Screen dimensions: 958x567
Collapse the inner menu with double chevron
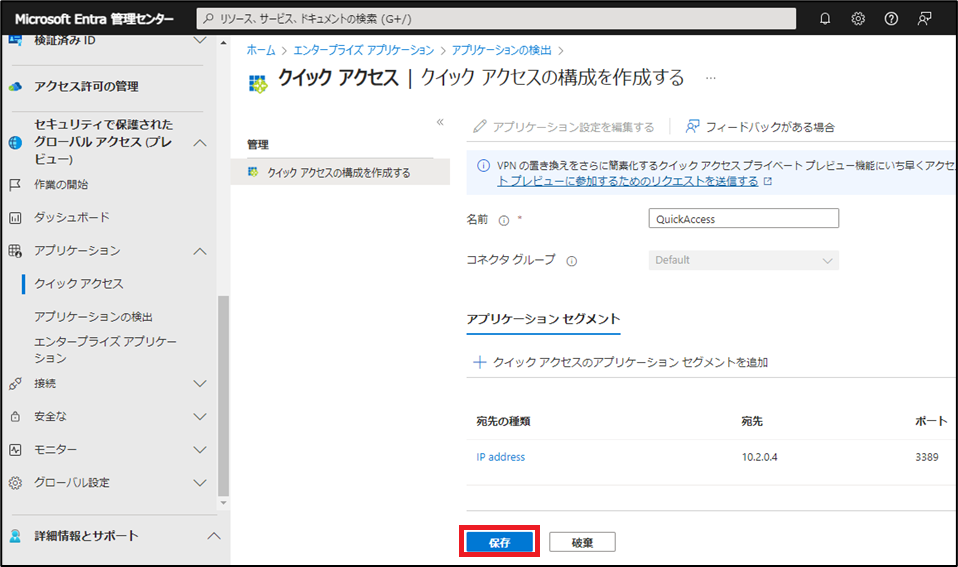(440, 122)
